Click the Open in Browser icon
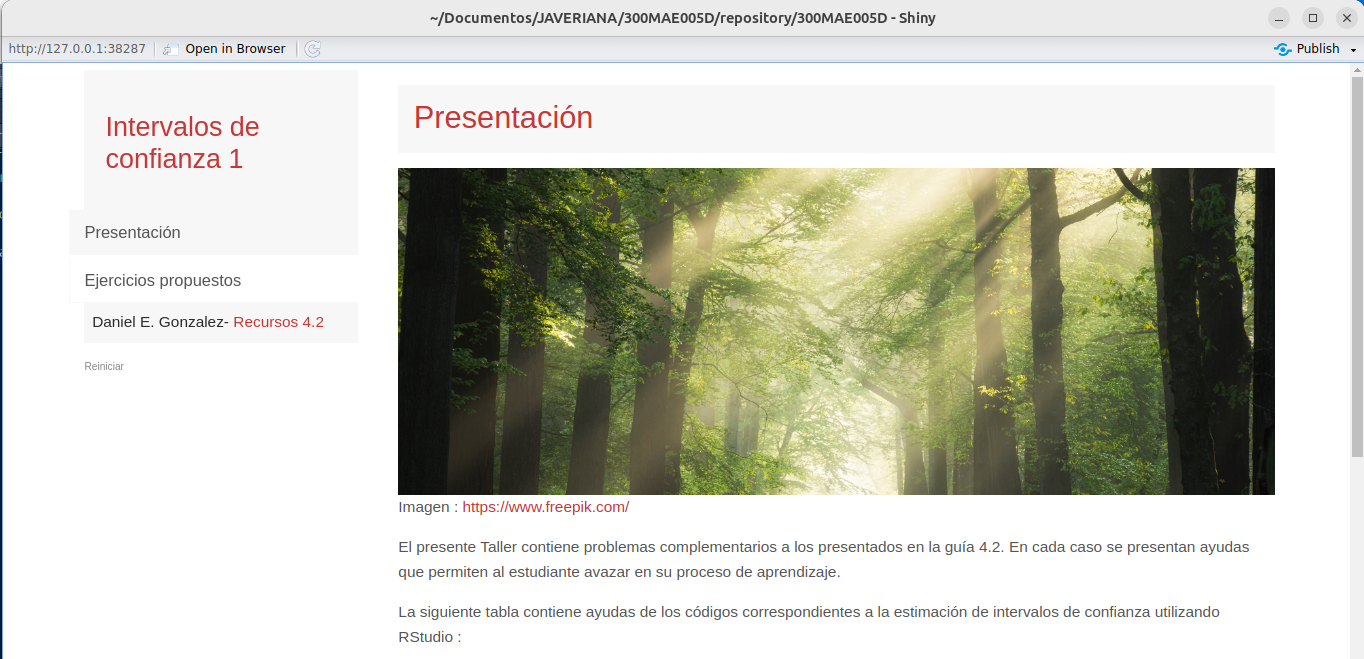Image resolution: width=1364 pixels, height=659 pixels. tap(171, 49)
